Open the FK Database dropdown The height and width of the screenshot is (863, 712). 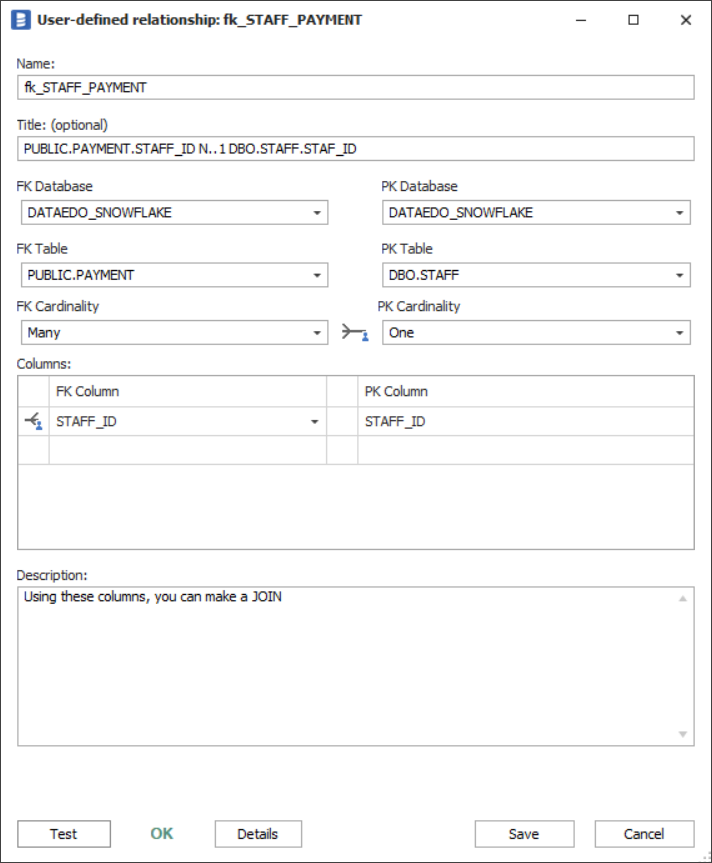[x=317, y=213]
